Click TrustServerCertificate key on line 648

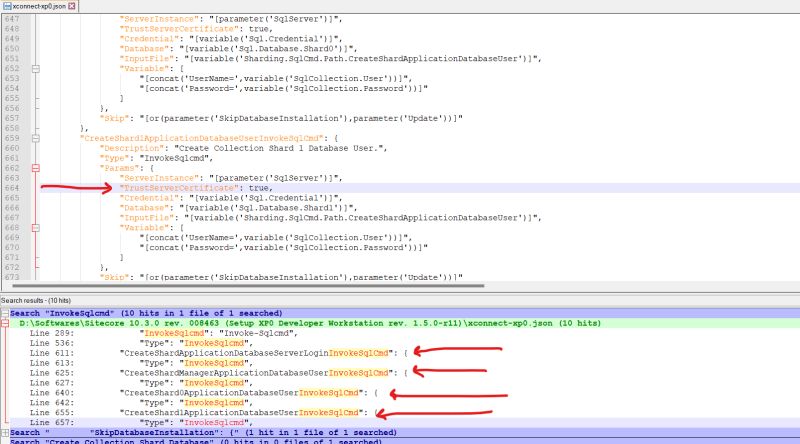pyautogui.click(x=179, y=29)
